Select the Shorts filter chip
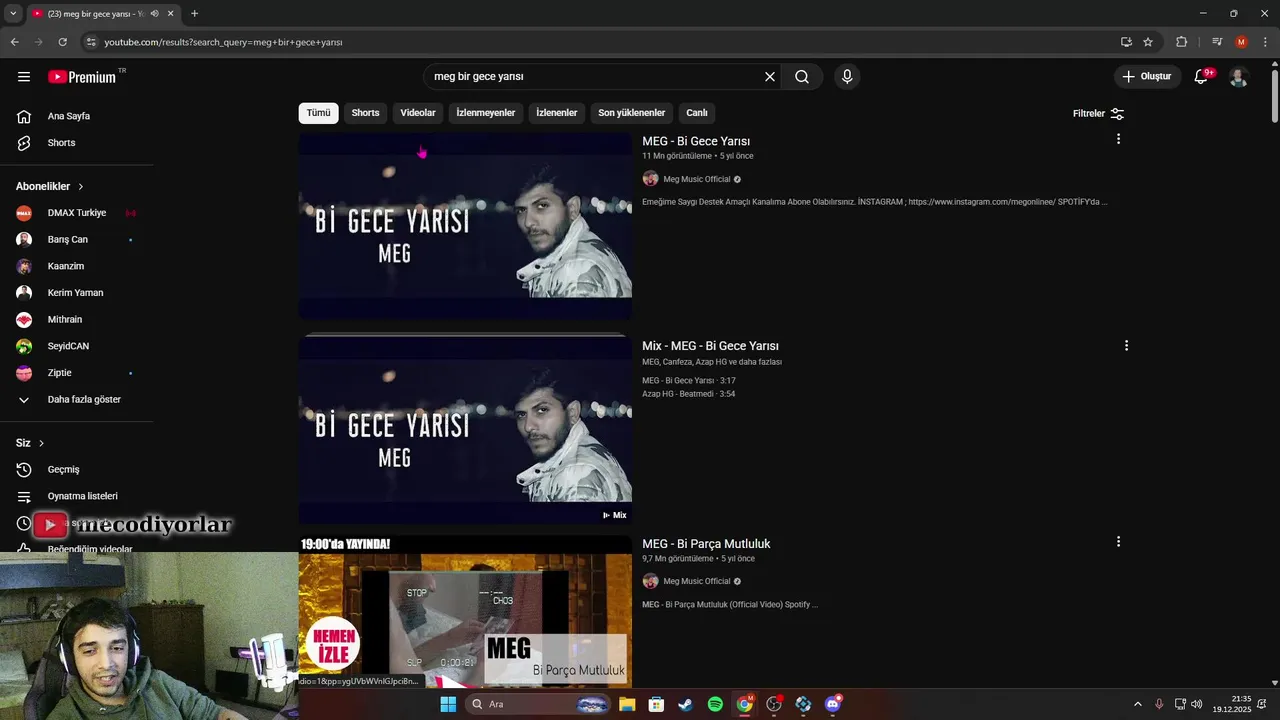Image resolution: width=1280 pixels, height=720 pixels. pyautogui.click(x=365, y=113)
